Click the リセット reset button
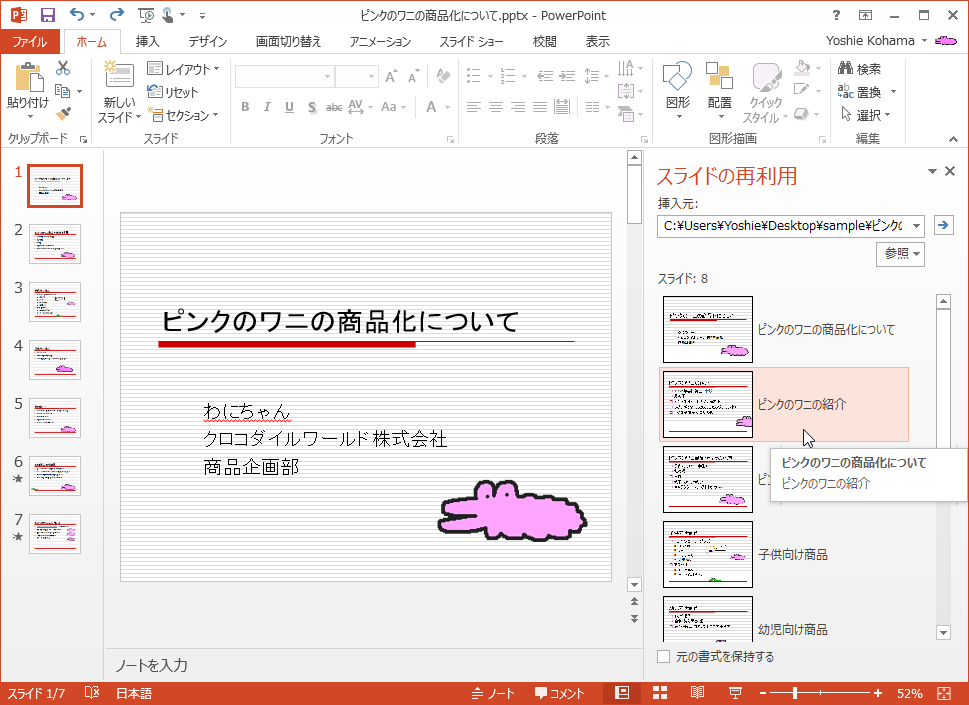This screenshot has width=969, height=705. (x=172, y=92)
